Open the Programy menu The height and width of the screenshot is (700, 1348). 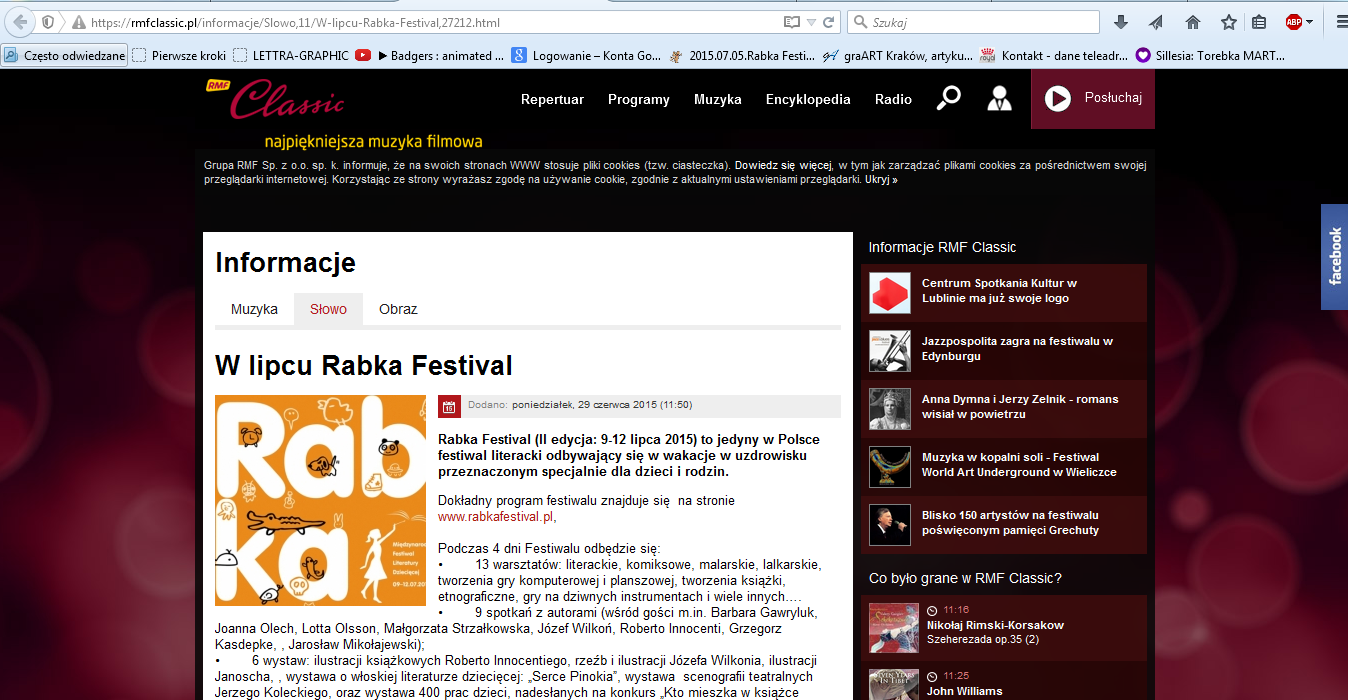point(639,99)
